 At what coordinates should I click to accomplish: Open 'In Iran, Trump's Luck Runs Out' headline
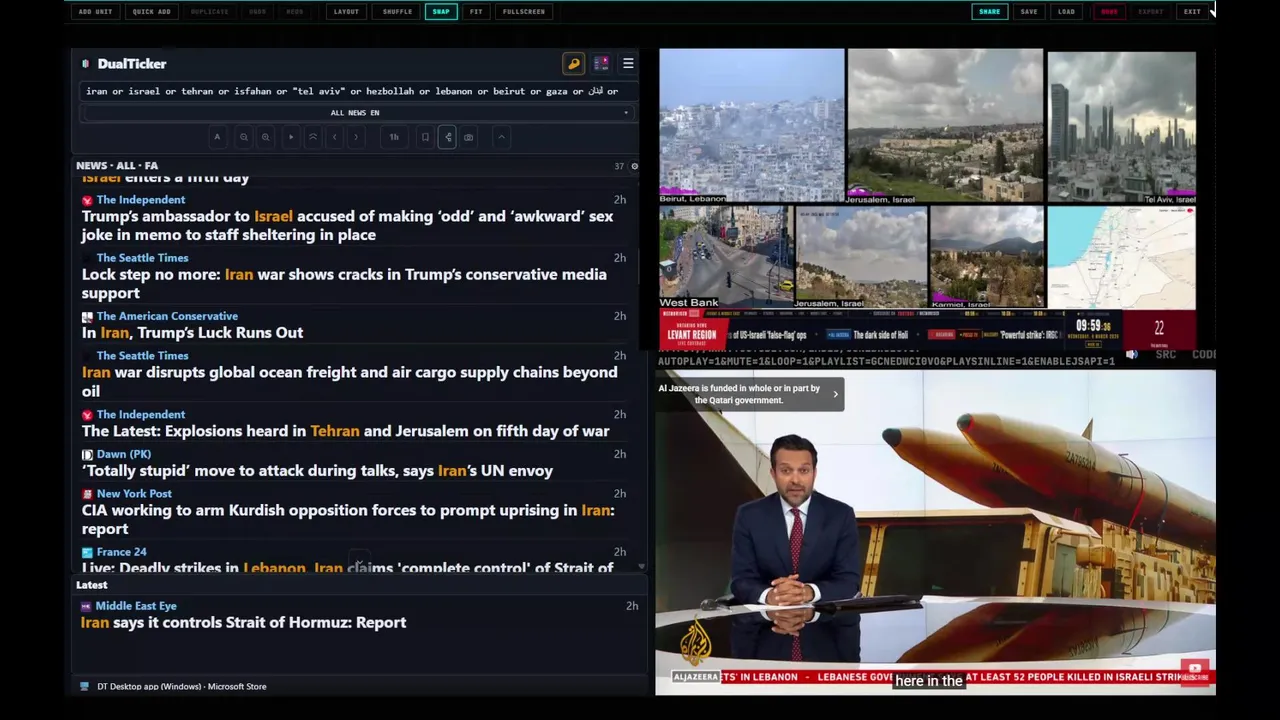[x=192, y=332]
